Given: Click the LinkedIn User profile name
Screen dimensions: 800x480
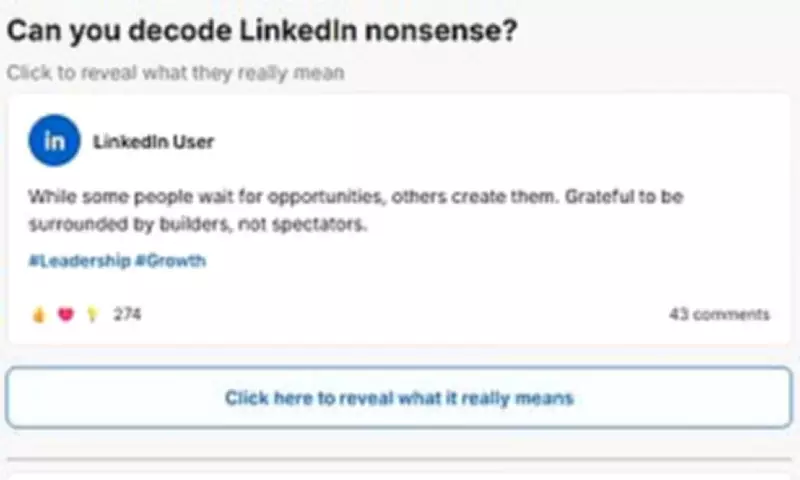Looking at the screenshot, I should point(153,142).
